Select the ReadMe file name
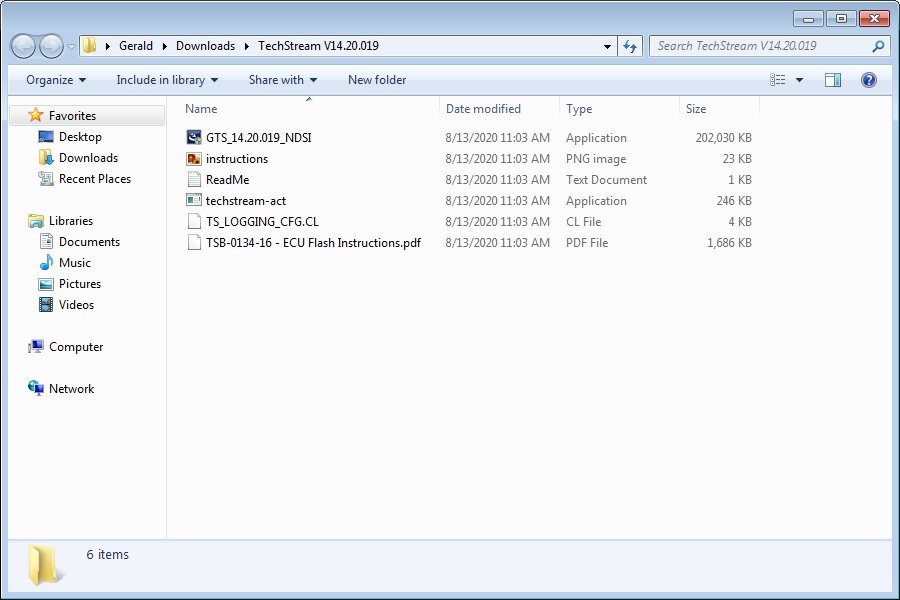 pyautogui.click(x=227, y=180)
